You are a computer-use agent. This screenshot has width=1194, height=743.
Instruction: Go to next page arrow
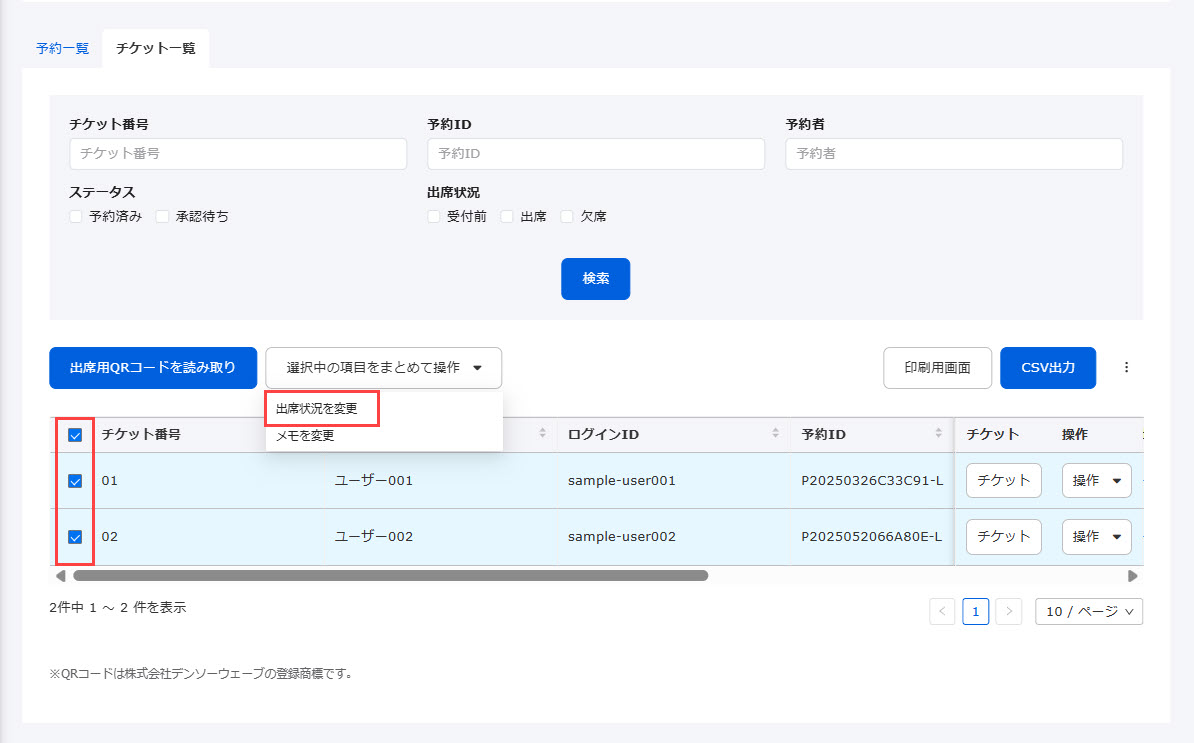coord(1009,611)
